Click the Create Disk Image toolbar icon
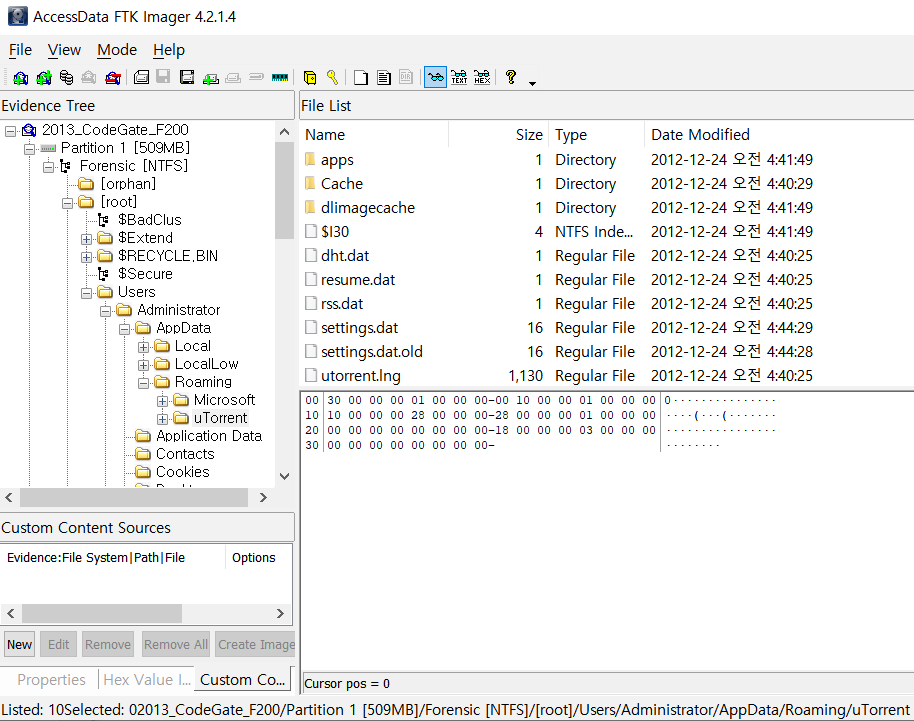Screen dimensions: 914x721 coord(141,78)
